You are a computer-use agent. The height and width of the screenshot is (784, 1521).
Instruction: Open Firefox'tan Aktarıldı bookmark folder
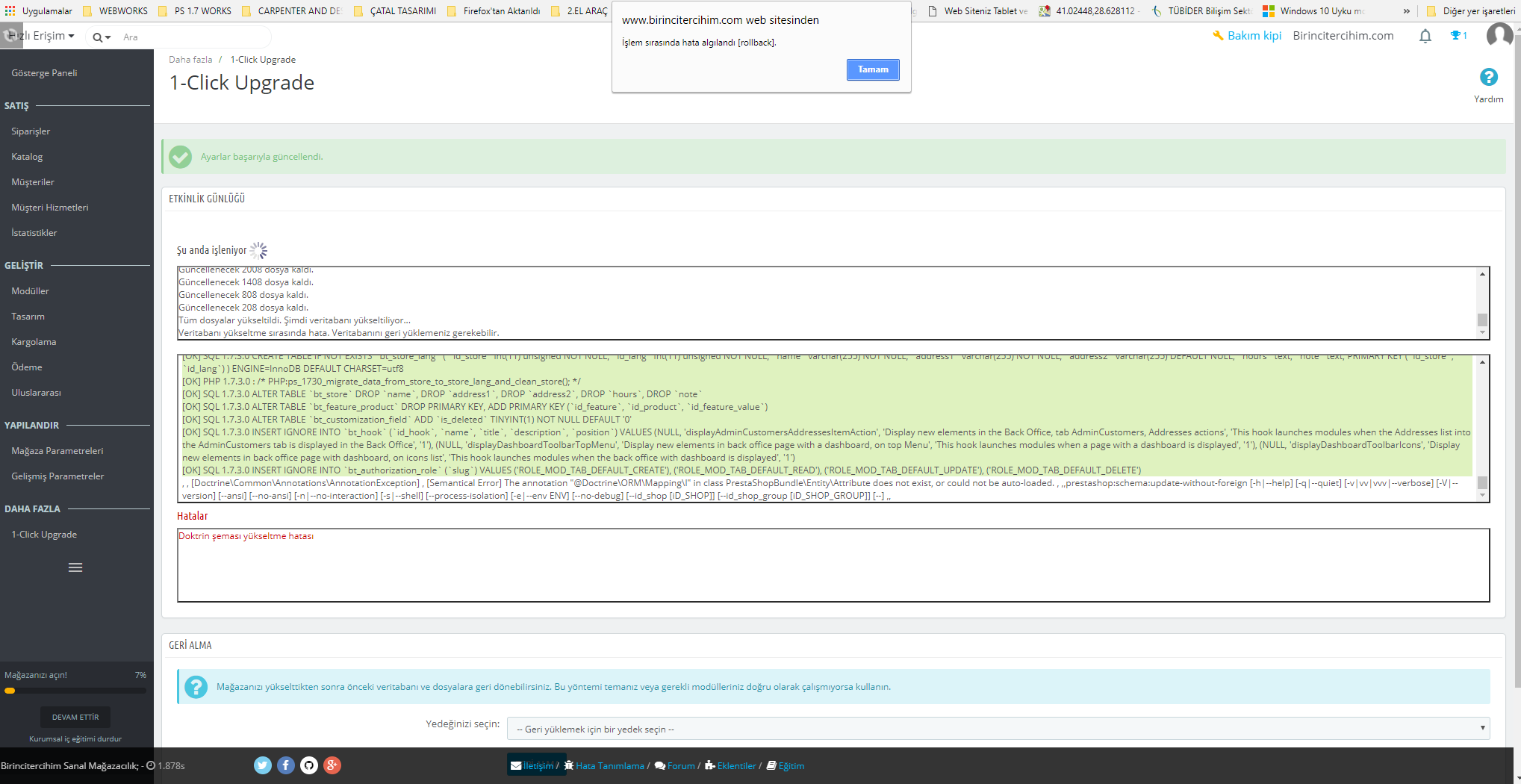click(494, 11)
